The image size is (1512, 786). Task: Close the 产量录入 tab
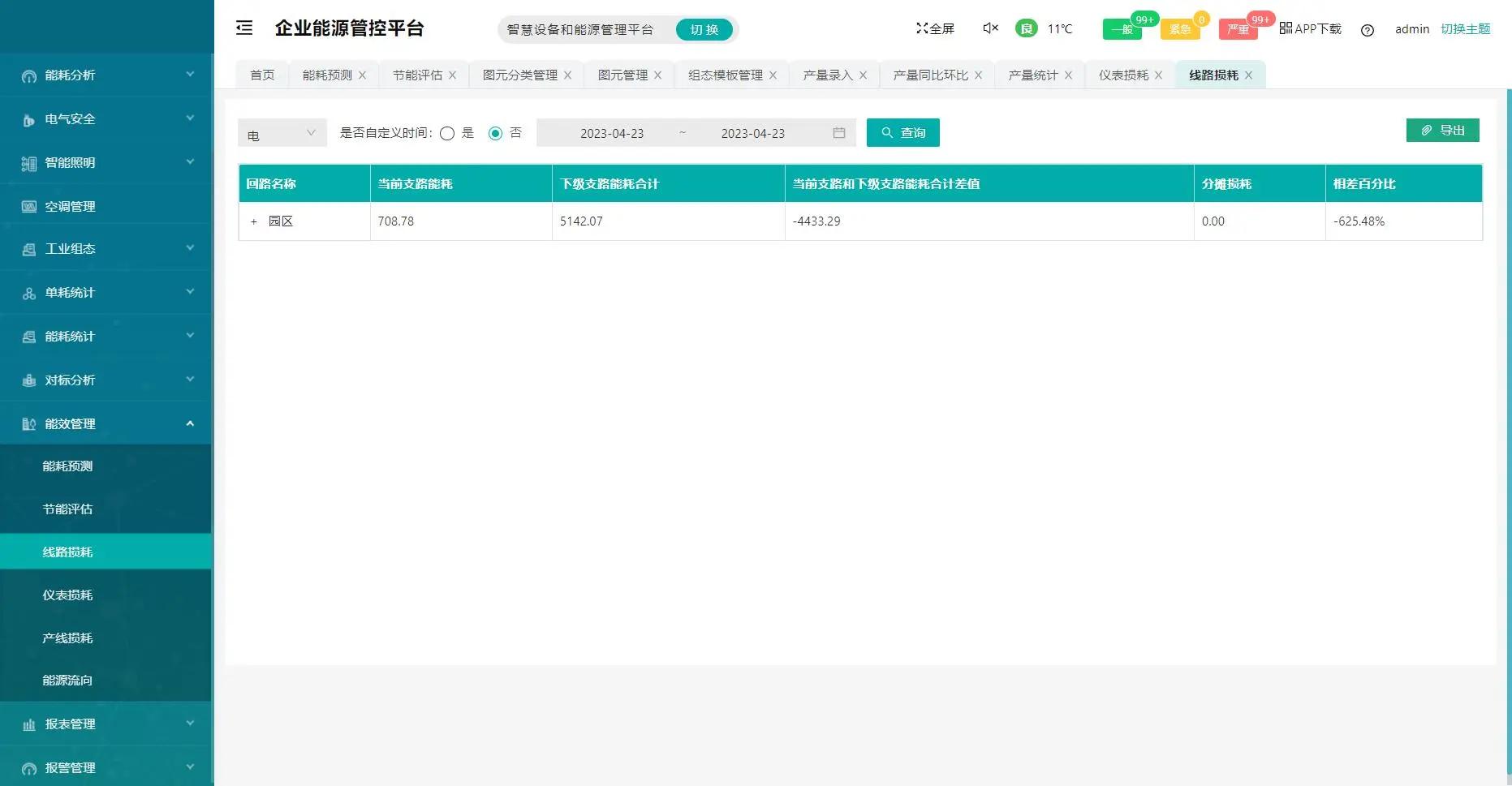pyautogui.click(x=863, y=75)
